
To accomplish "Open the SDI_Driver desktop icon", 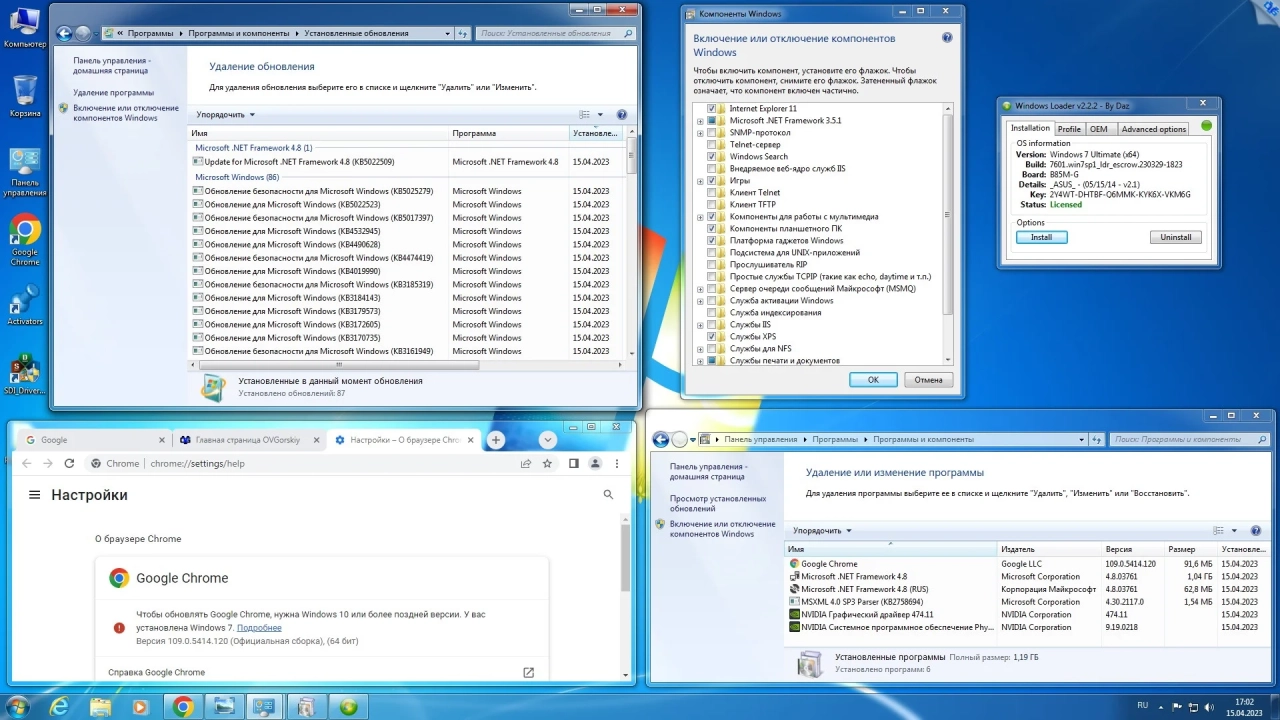I will [x=25, y=375].
